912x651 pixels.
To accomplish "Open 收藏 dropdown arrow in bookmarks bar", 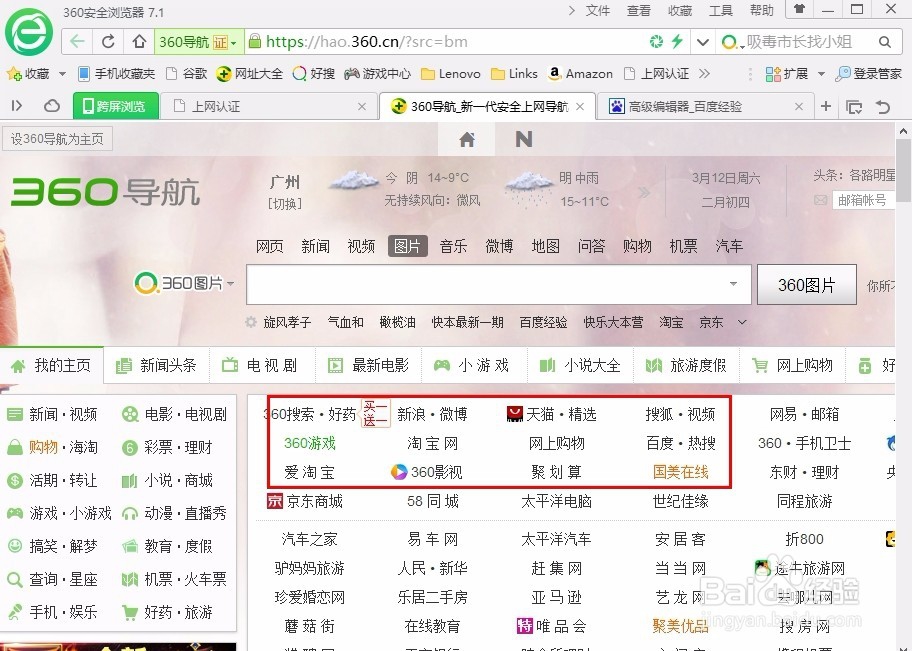I will tap(62, 74).
